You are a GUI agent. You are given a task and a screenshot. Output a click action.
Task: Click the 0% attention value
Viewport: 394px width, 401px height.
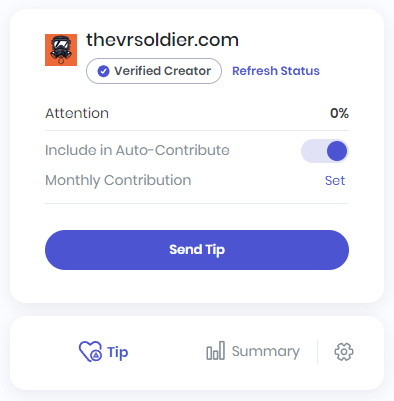click(339, 113)
